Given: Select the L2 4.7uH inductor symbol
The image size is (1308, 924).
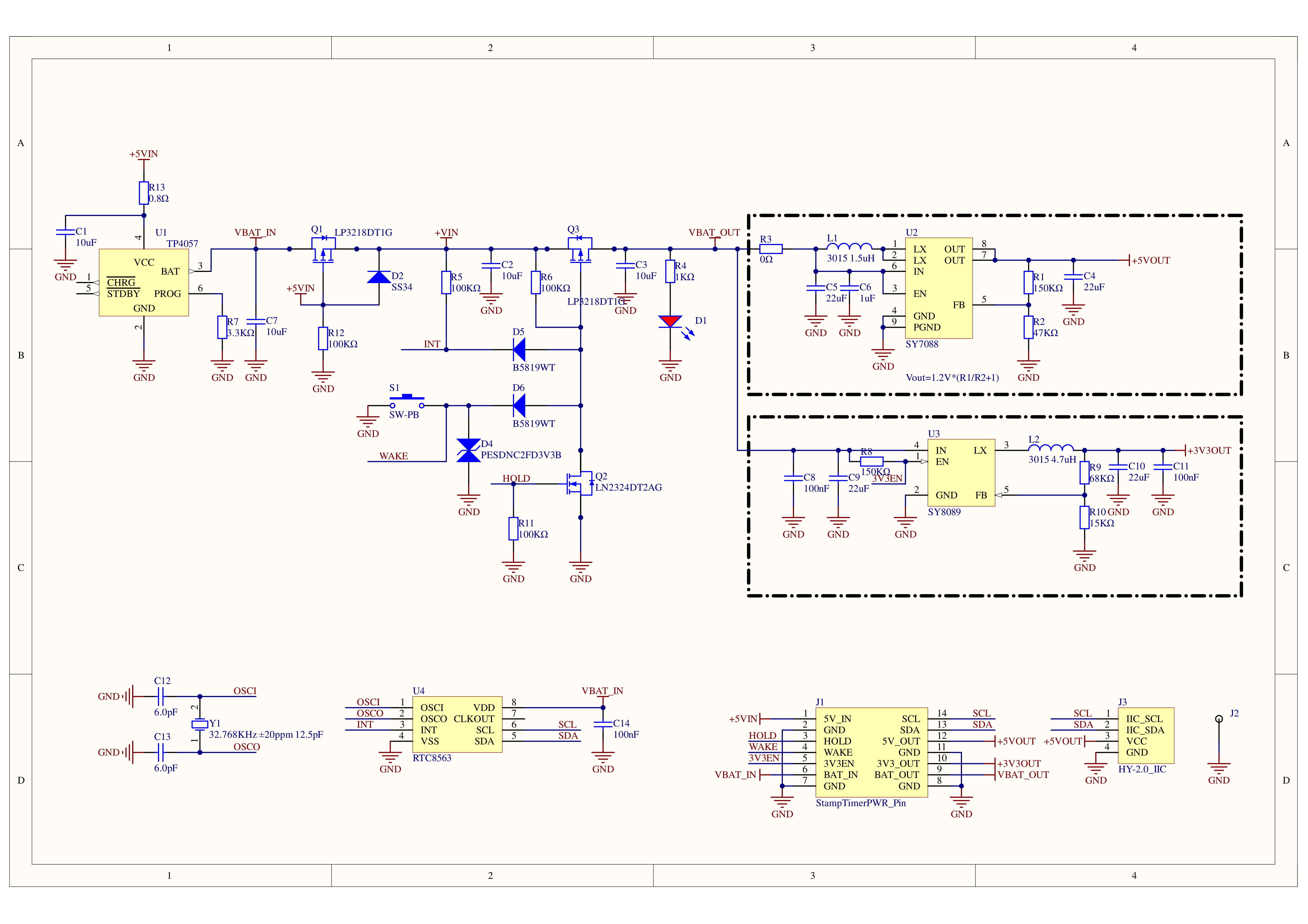Looking at the screenshot, I should [1051, 447].
